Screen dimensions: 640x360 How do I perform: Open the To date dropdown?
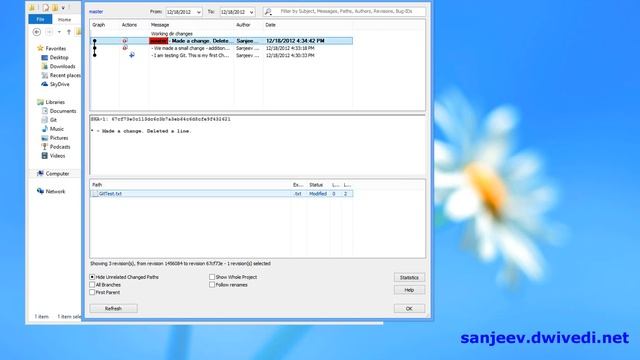pyautogui.click(x=251, y=12)
